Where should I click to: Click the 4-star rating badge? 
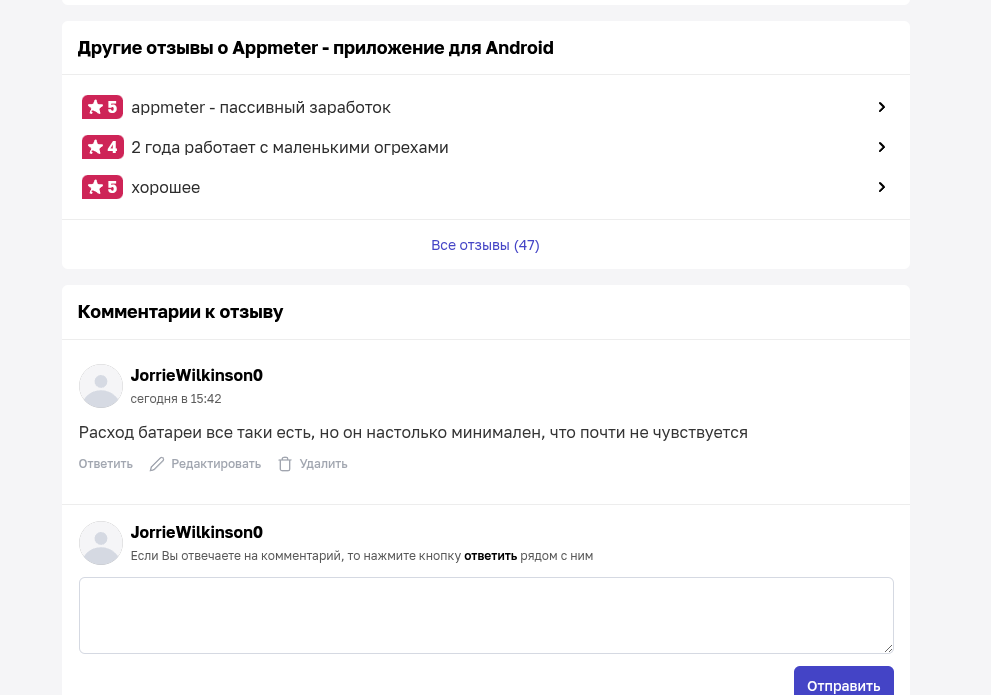click(102, 147)
